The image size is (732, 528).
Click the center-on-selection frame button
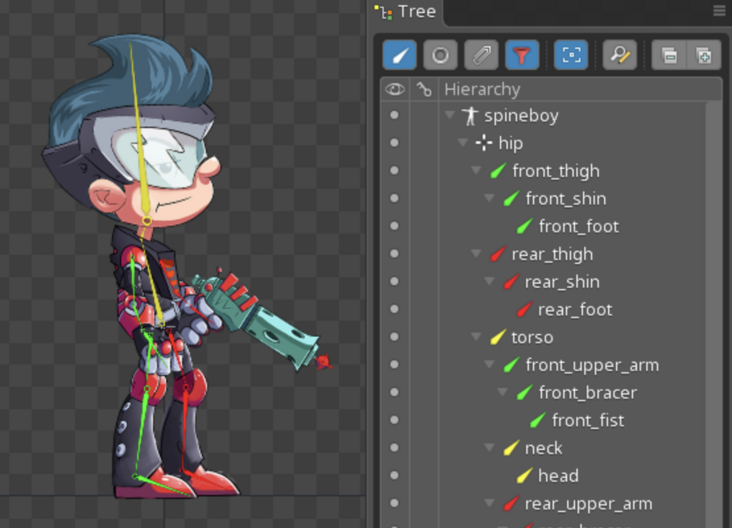click(x=570, y=54)
